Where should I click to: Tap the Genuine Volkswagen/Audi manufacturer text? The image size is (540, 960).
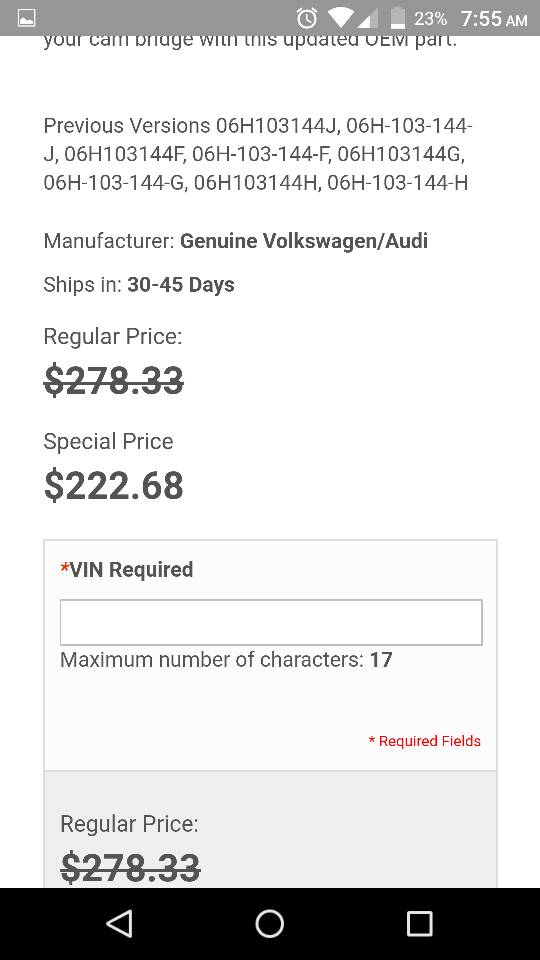[x=304, y=241]
